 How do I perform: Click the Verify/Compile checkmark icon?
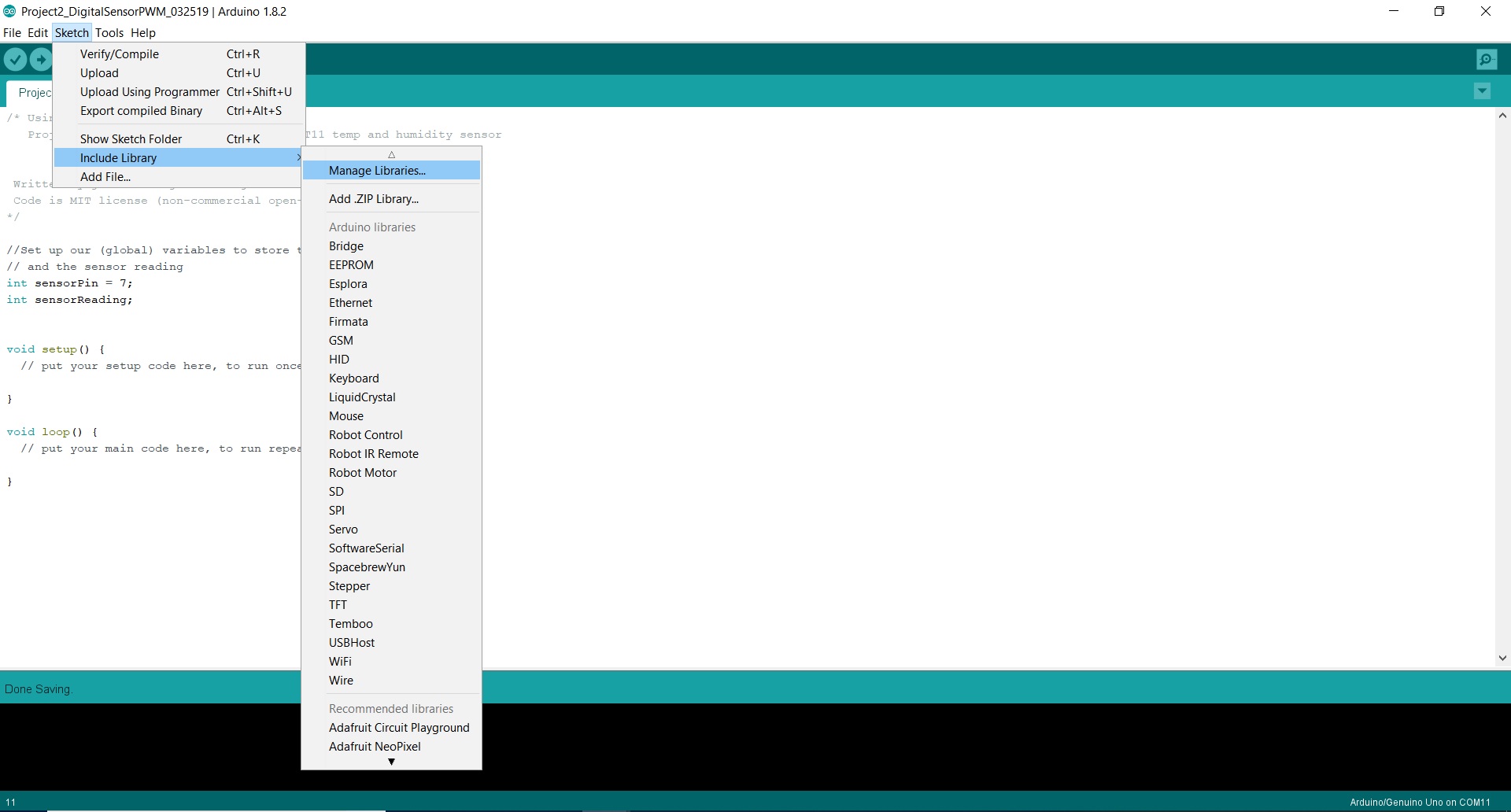pyautogui.click(x=15, y=59)
